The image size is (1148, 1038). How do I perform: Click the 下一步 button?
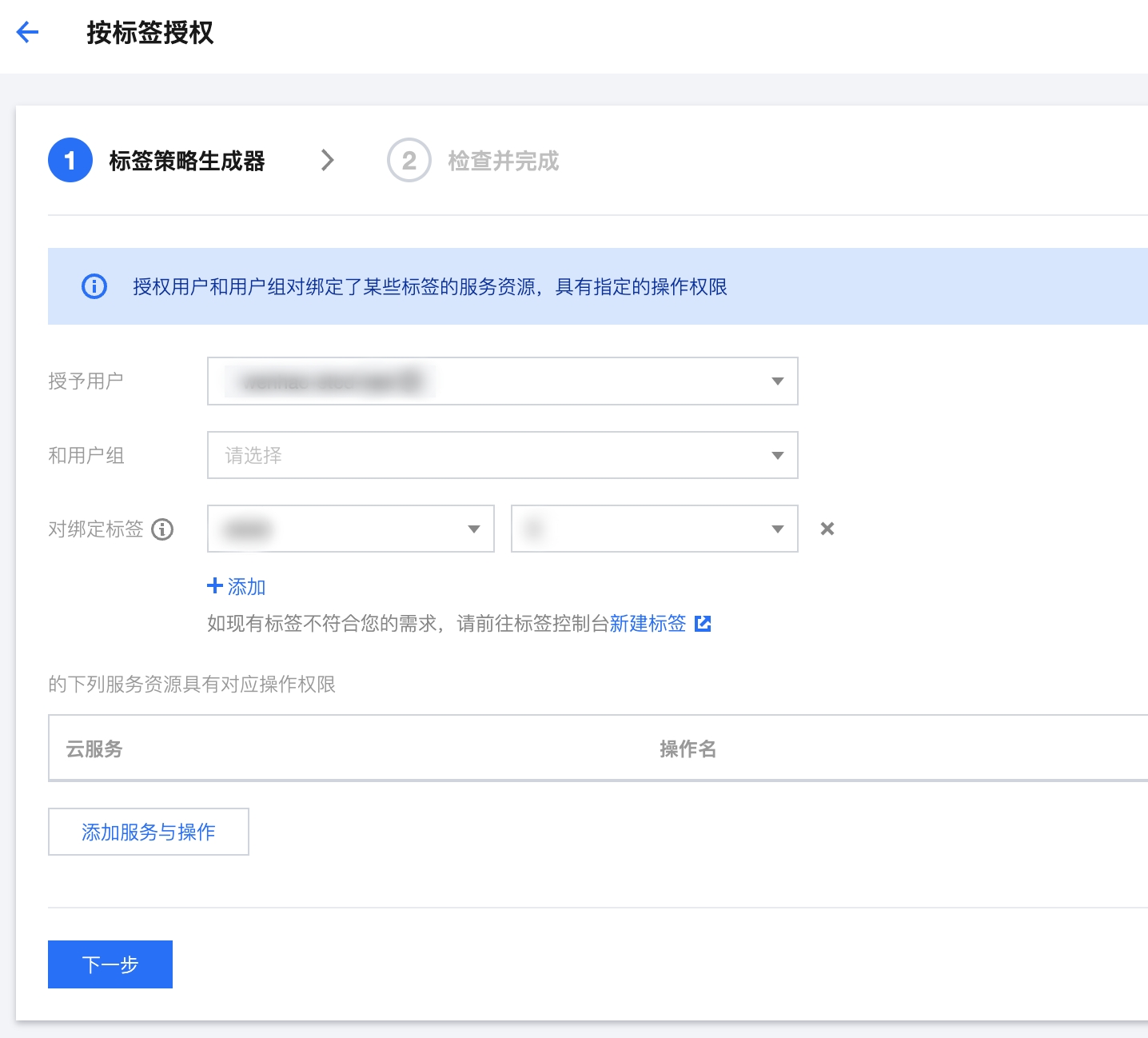(x=110, y=964)
